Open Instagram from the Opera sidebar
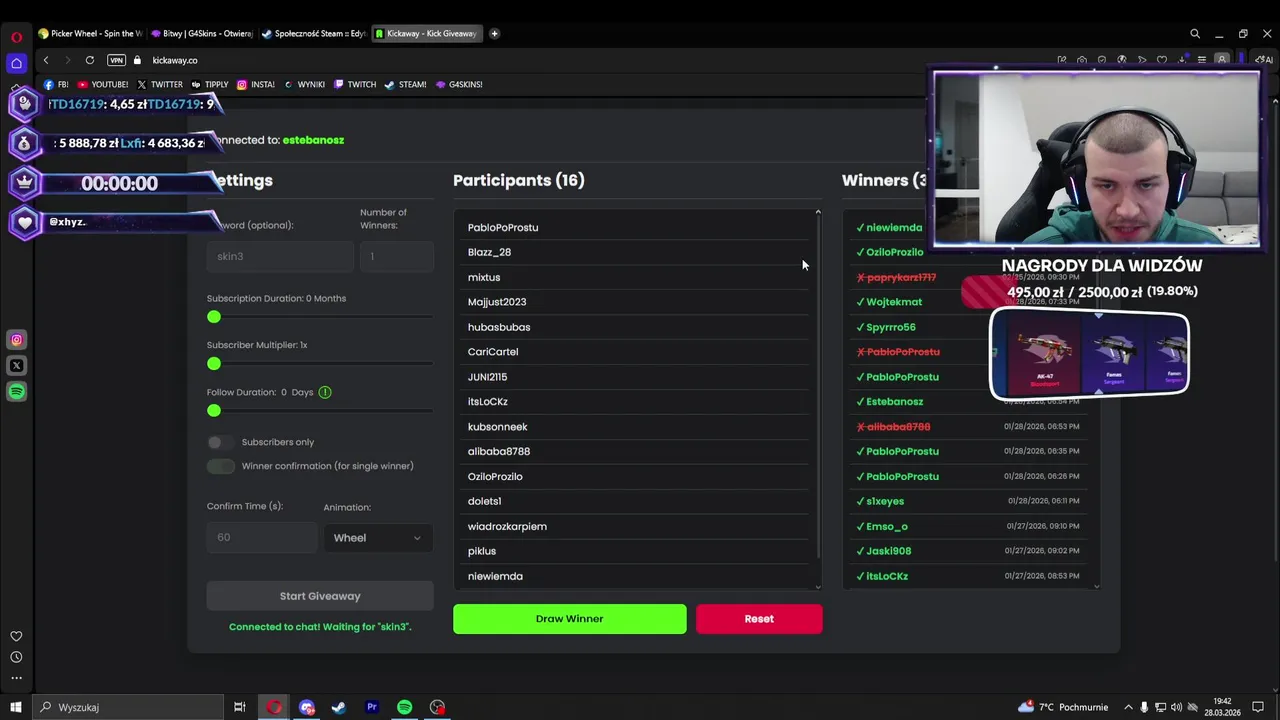This screenshot has height=720, width=1280. [x=16, y=340]
